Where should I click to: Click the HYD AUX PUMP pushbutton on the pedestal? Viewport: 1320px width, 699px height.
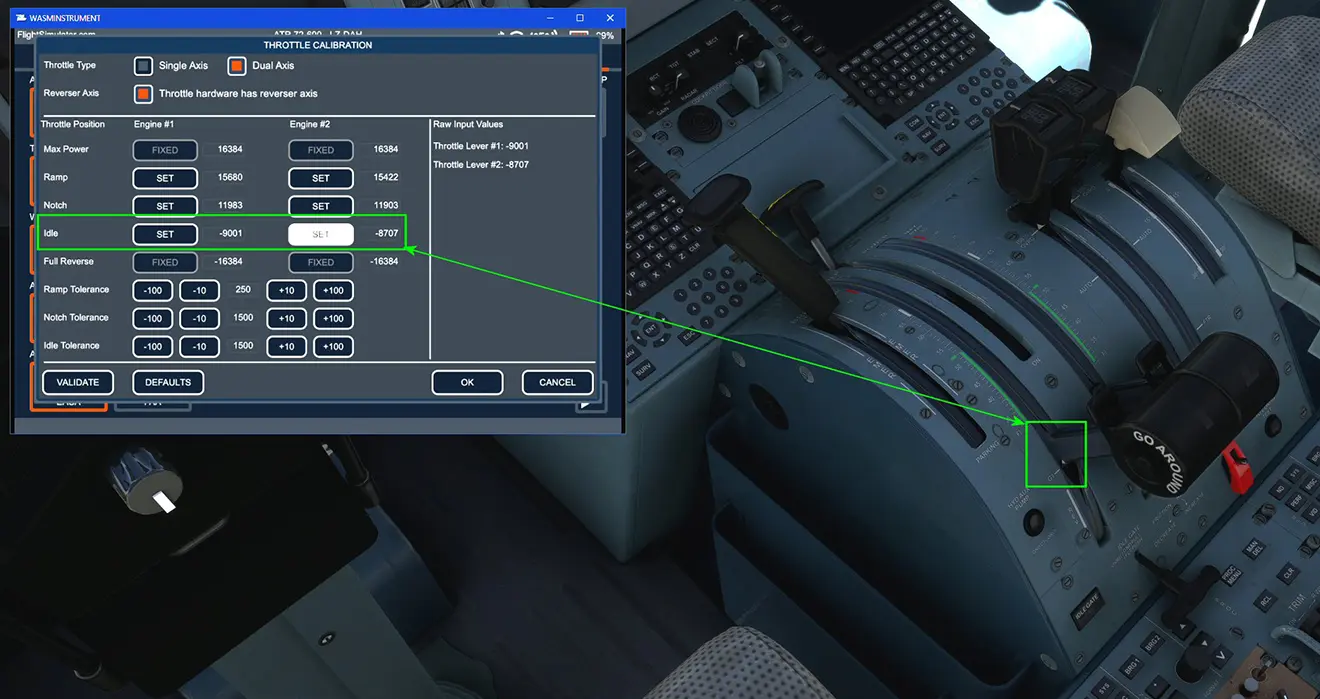(1034, 521)
